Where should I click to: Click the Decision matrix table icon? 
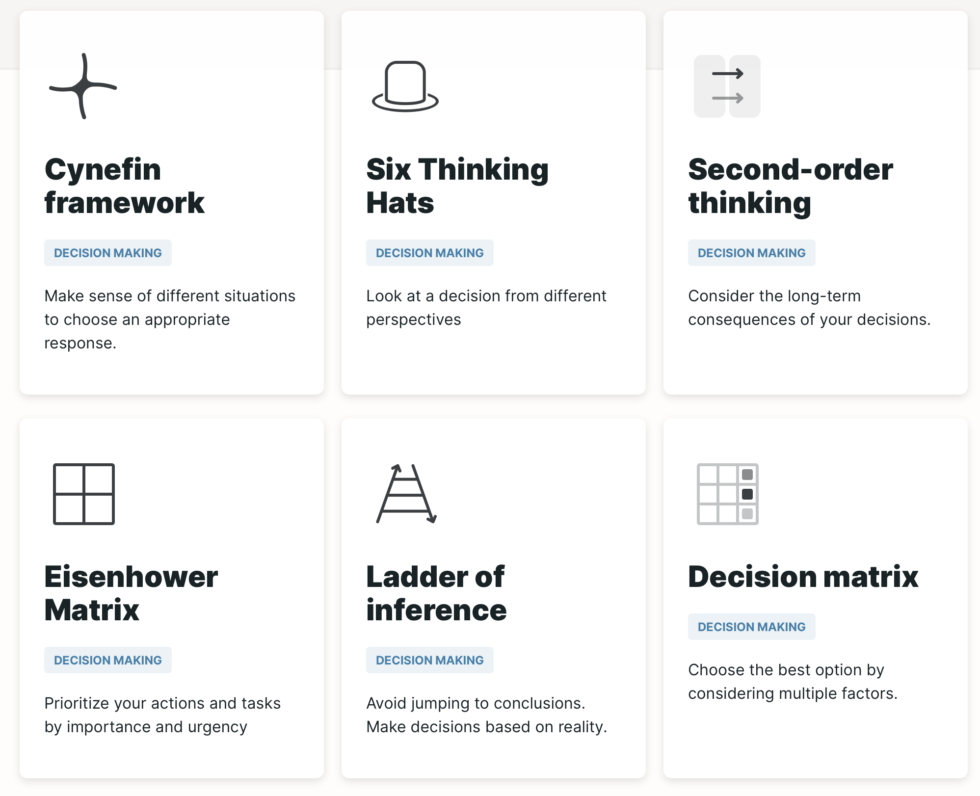[727, 494]
